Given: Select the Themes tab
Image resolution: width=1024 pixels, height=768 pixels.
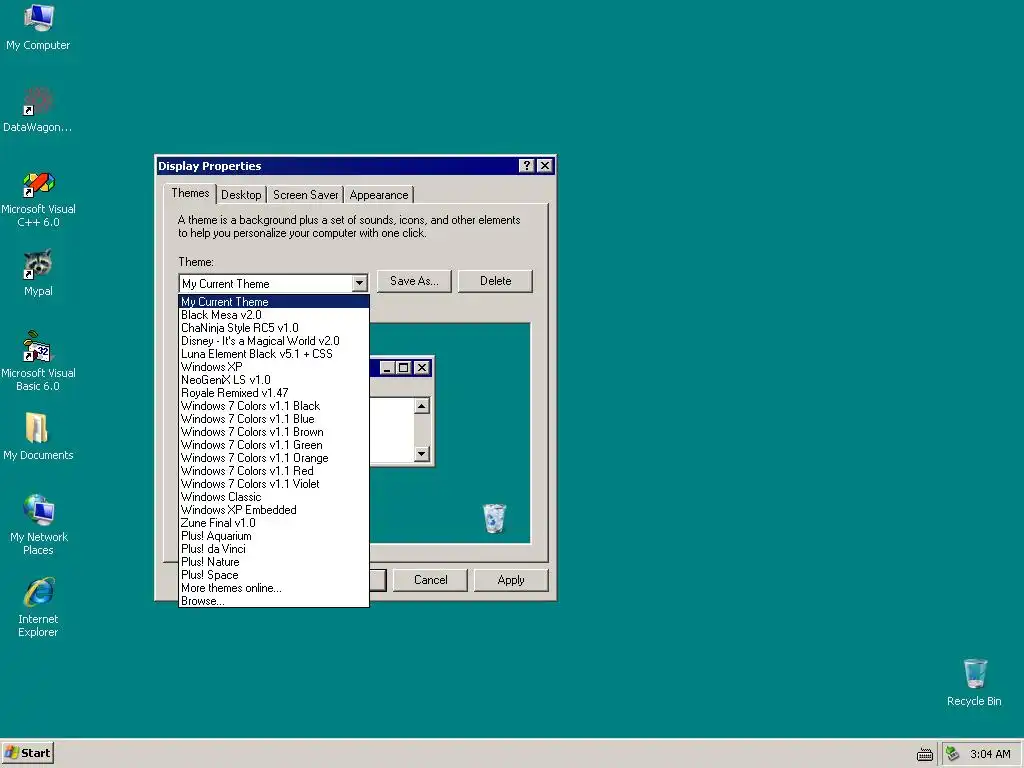Looking at the screenshot, I should pos(190,193).
